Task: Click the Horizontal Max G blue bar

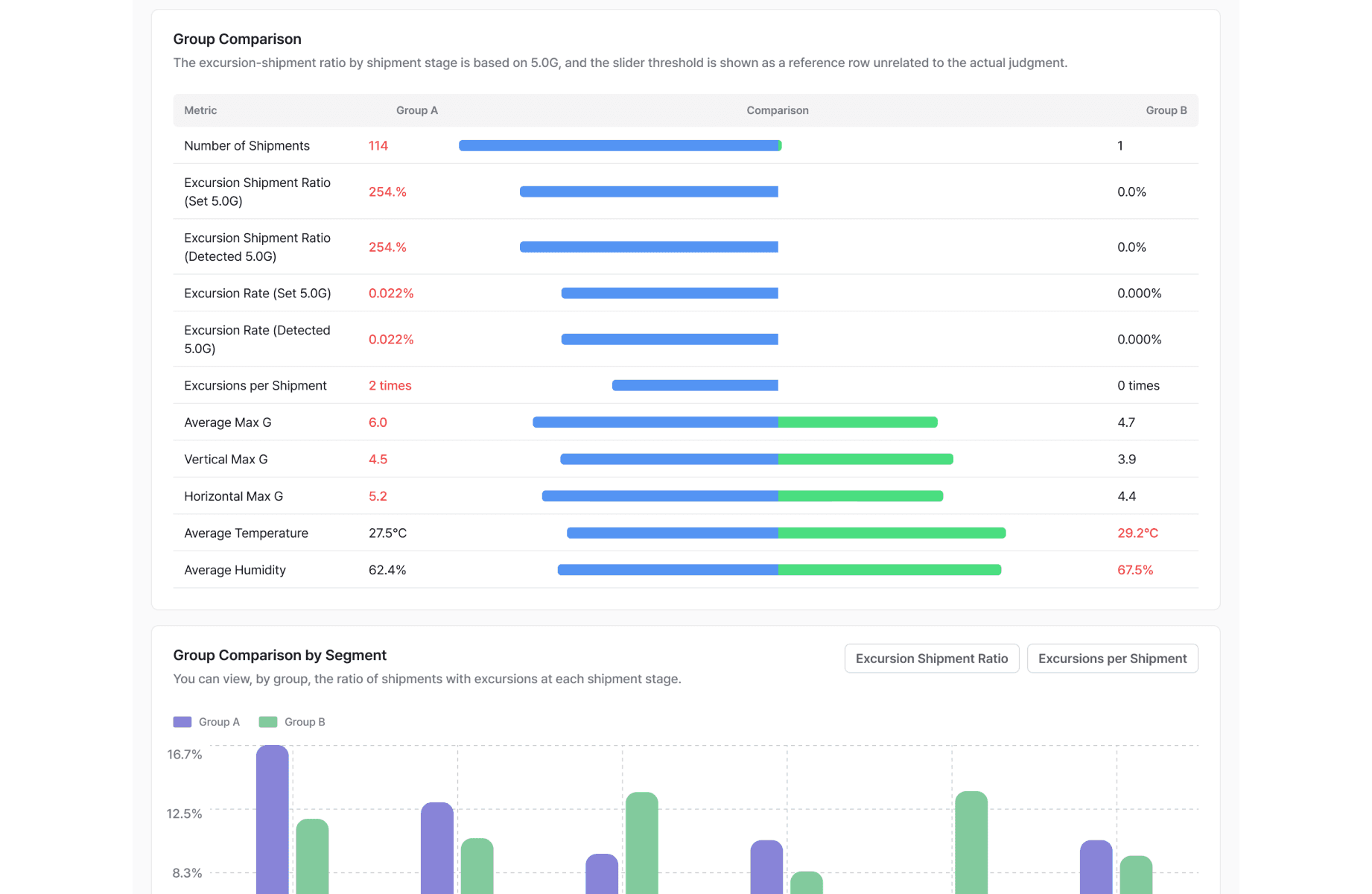Action: tap(660, 496)
